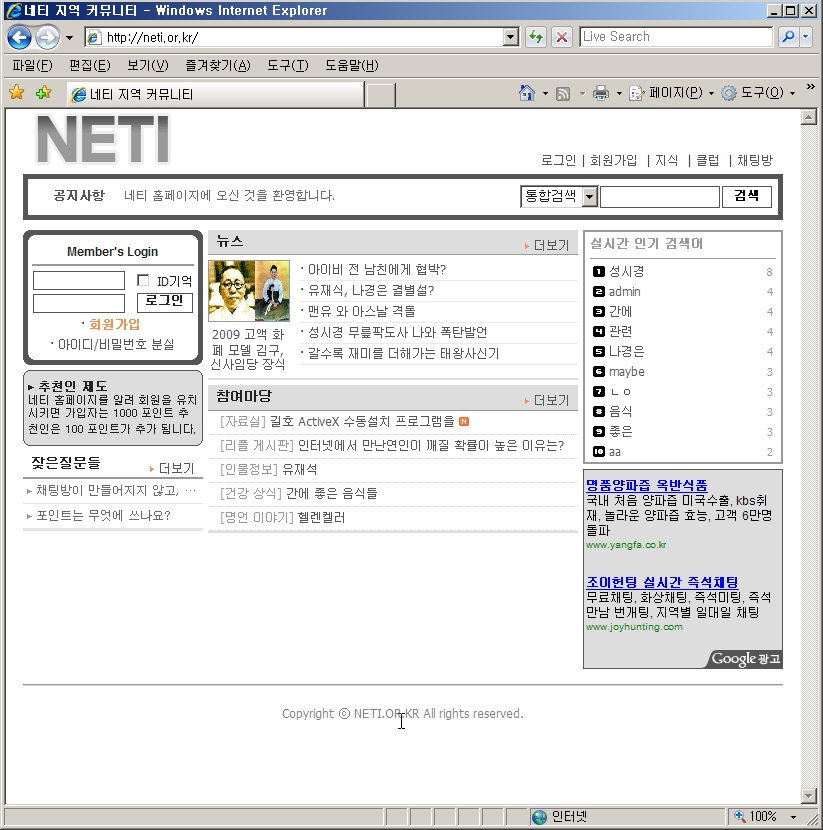823x830 pixels.
Task: Click the 로그인 button in Member's Login
Action: 165,302
